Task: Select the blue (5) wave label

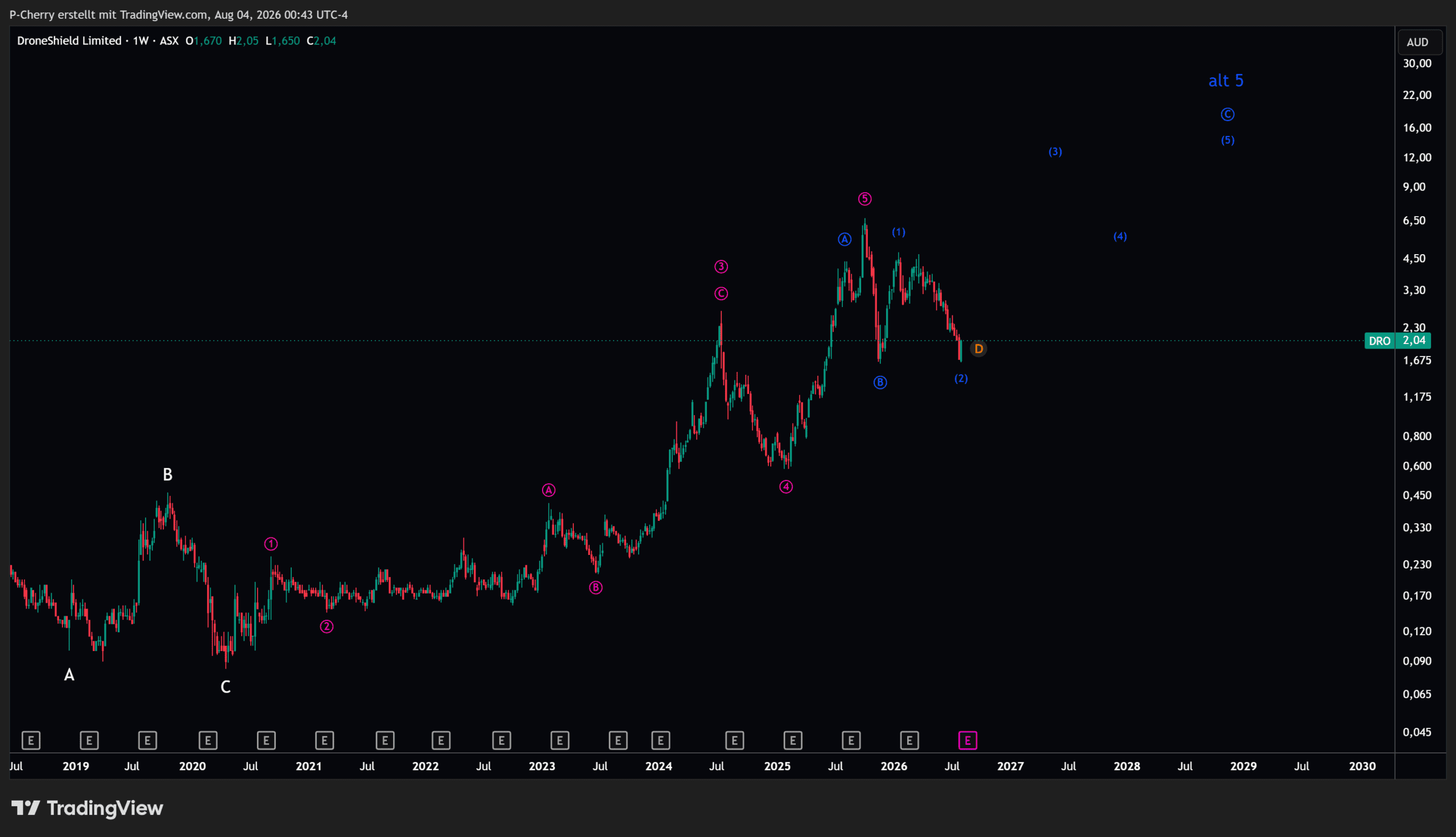Action: [x=1227, y=140]
